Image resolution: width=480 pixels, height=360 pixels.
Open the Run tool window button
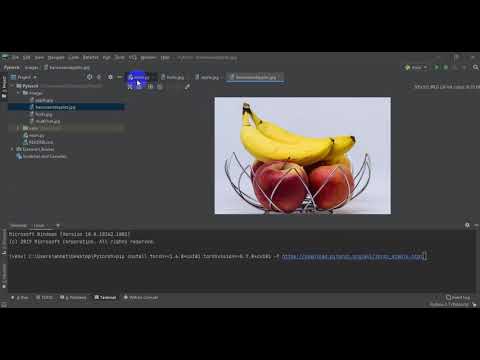click(x=20, y=297)
